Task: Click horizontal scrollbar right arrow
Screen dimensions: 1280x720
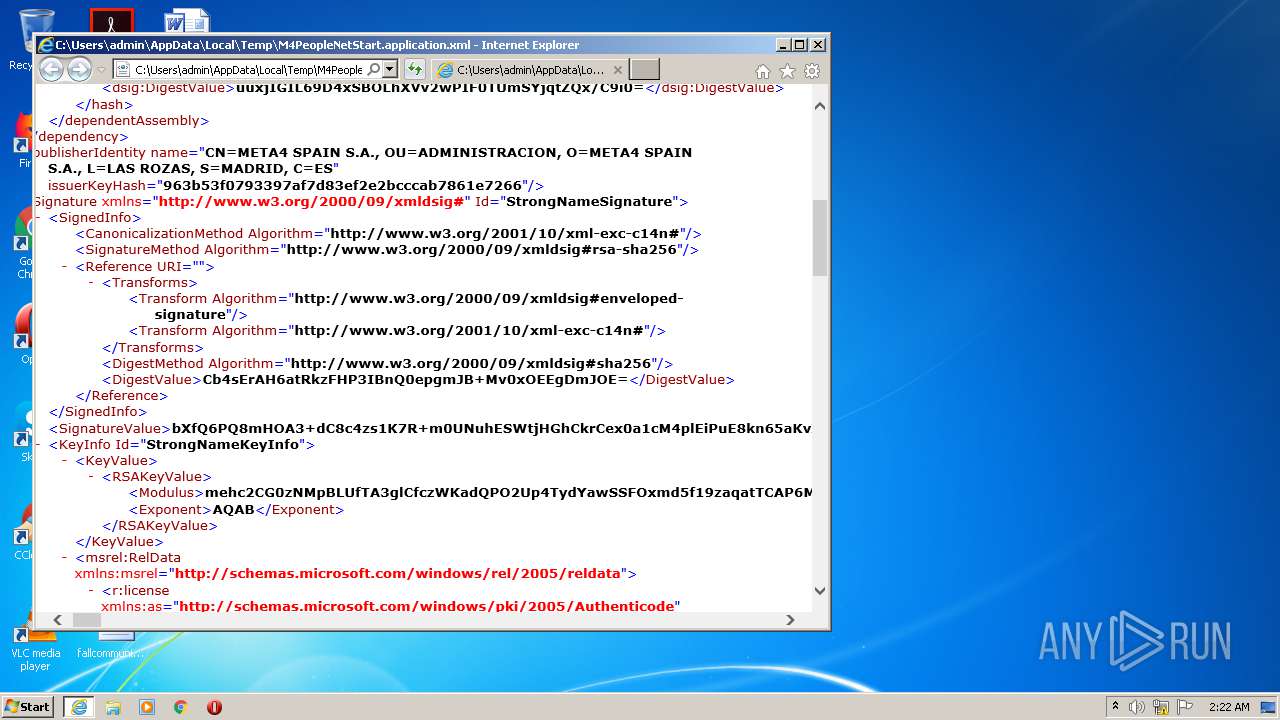Action: (x=790, y=620)
